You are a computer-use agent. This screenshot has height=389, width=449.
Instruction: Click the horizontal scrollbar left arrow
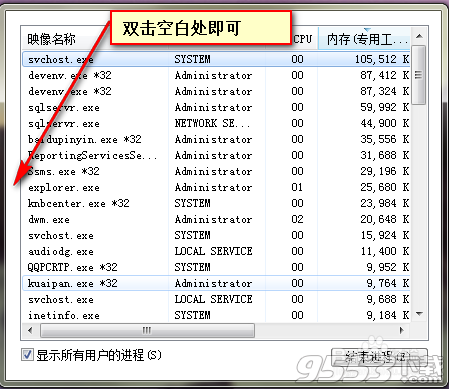(30, 330)
